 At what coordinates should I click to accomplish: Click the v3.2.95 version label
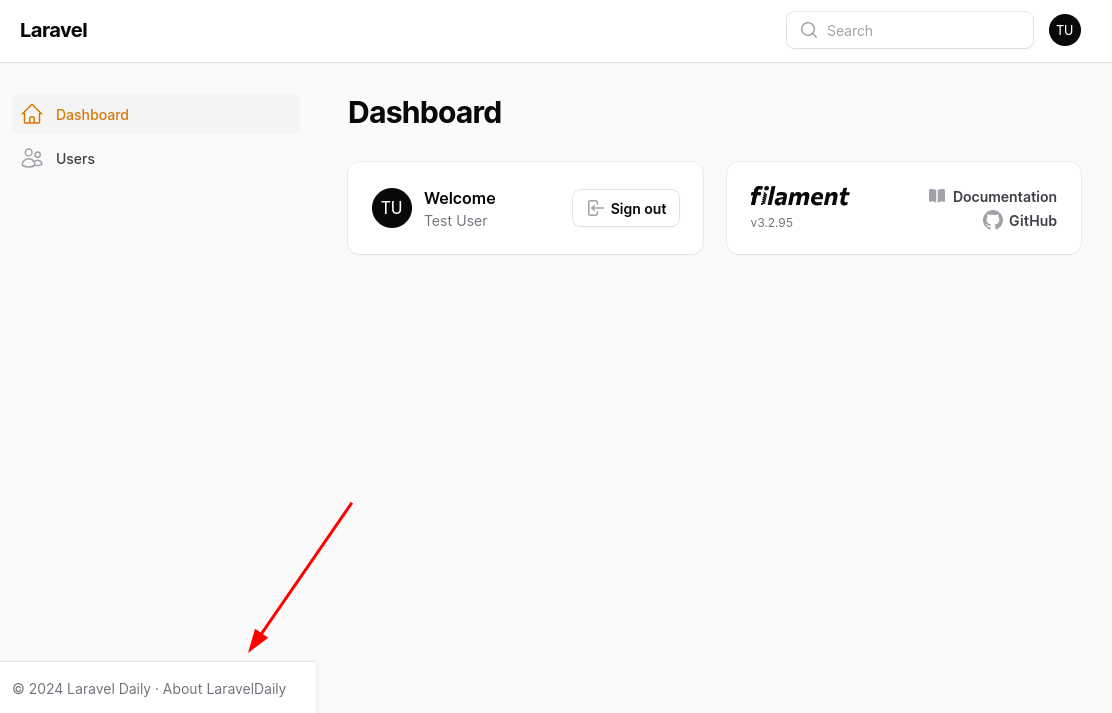click(772, 222)
